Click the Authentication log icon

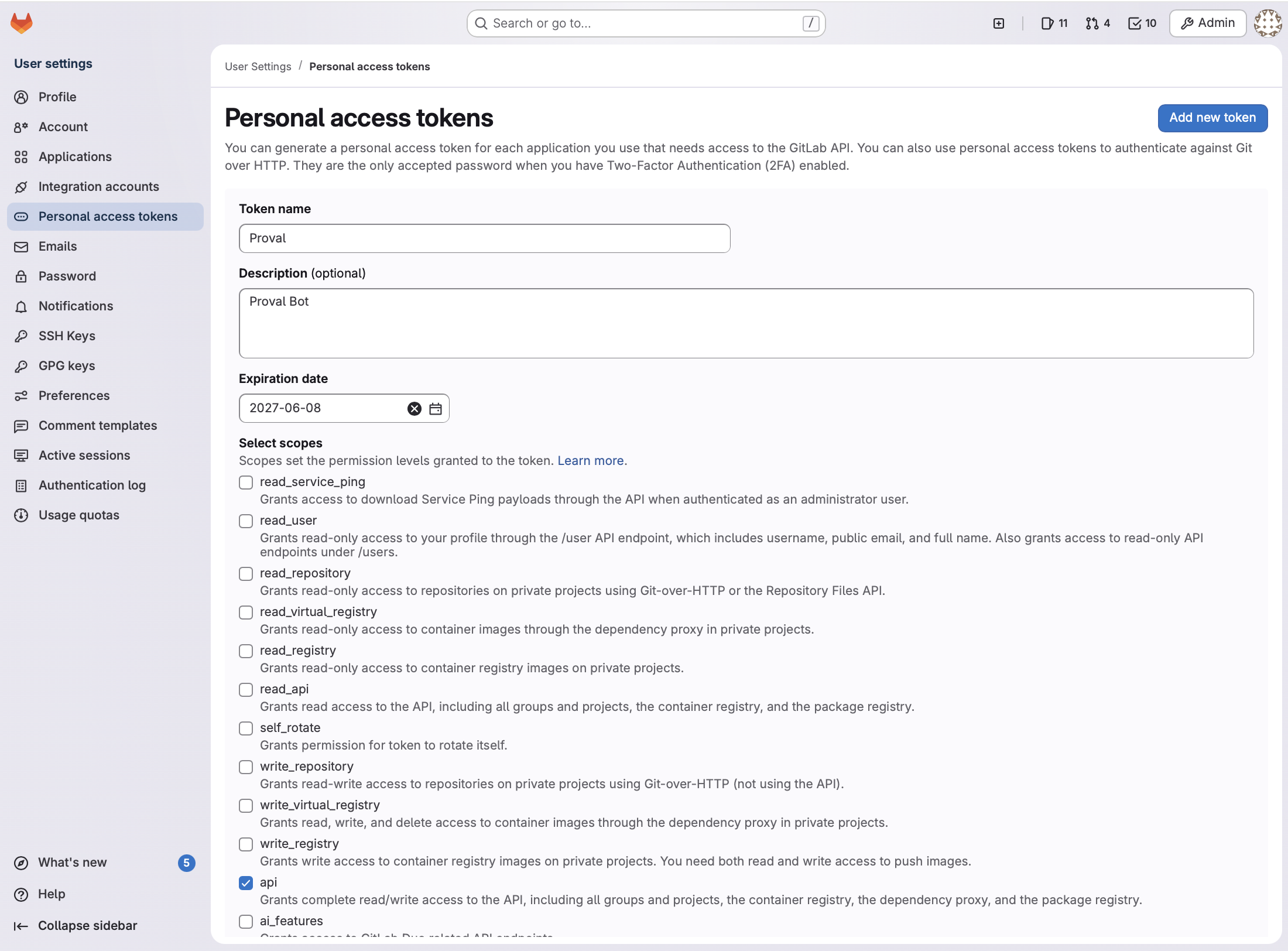coord(21,485)
